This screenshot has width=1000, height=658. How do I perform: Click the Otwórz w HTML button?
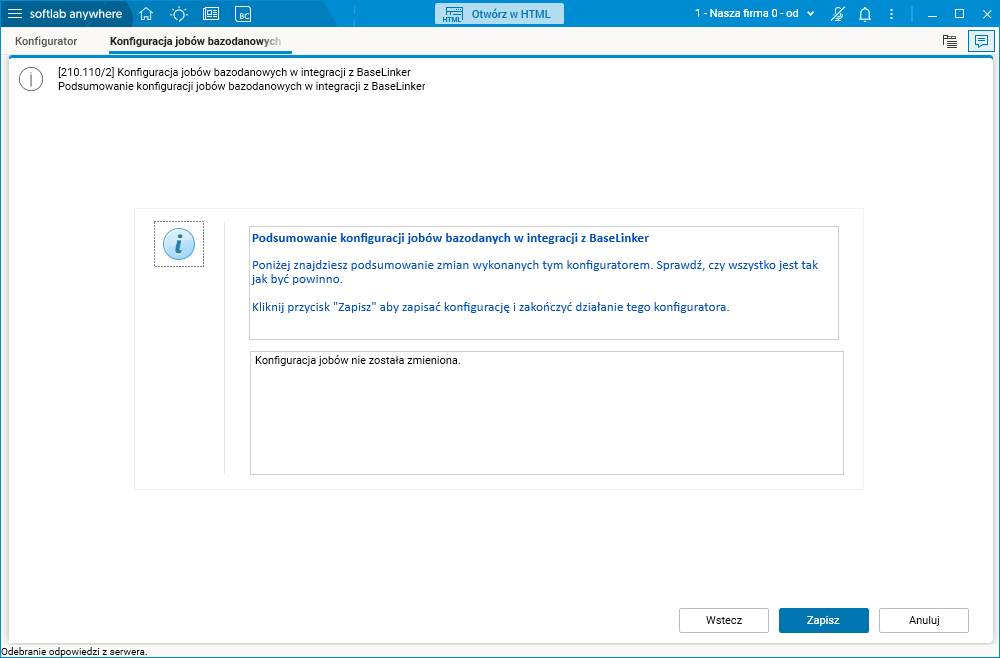(x=499, y=14)
